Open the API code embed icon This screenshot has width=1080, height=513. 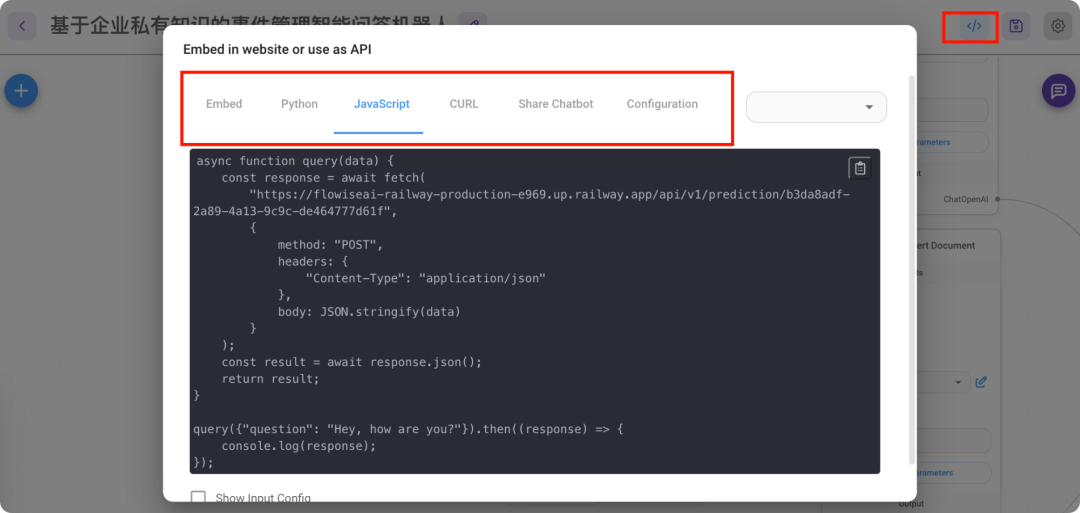coord(973,26)
